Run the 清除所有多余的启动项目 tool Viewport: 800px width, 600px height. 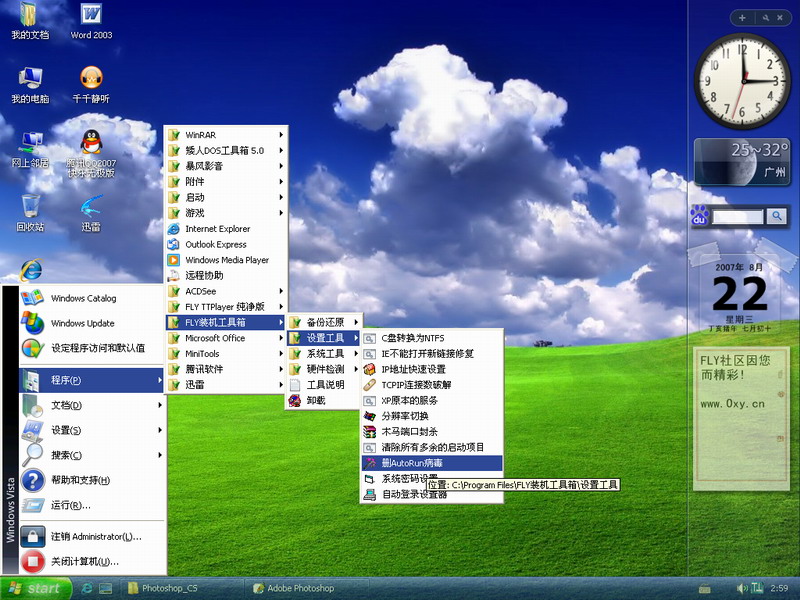[432, 447]
